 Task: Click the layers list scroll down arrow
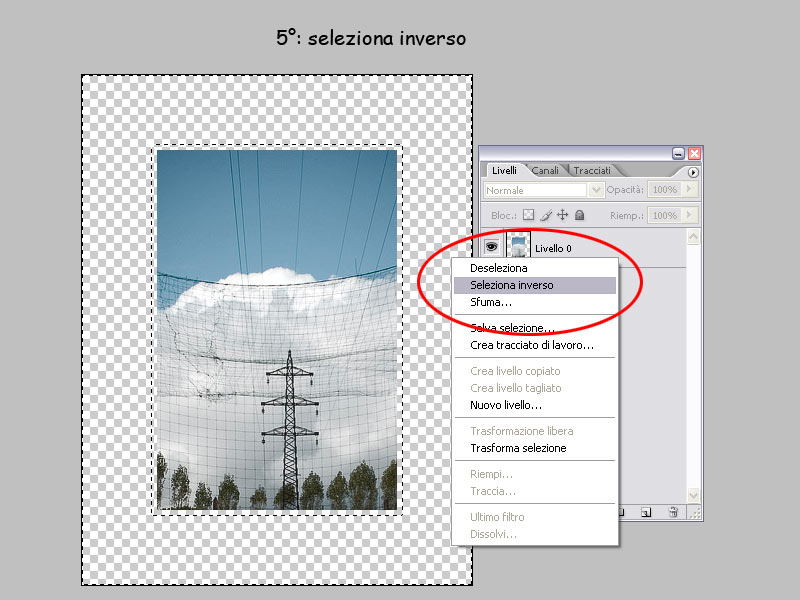click(x=694, y=494)
